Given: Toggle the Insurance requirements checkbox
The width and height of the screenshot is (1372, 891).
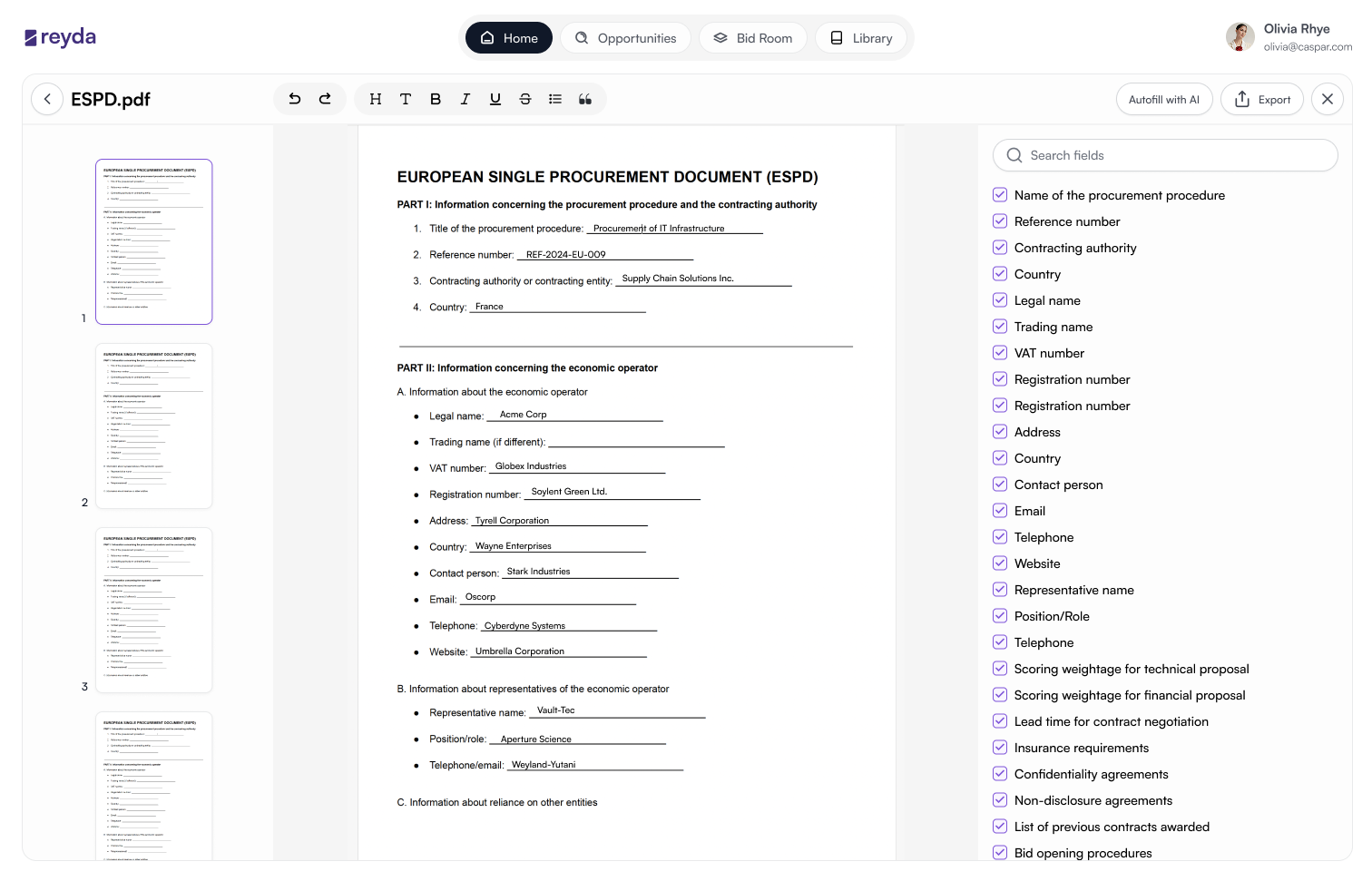Looking at the screenshot, I should (x=1000, y=748).
